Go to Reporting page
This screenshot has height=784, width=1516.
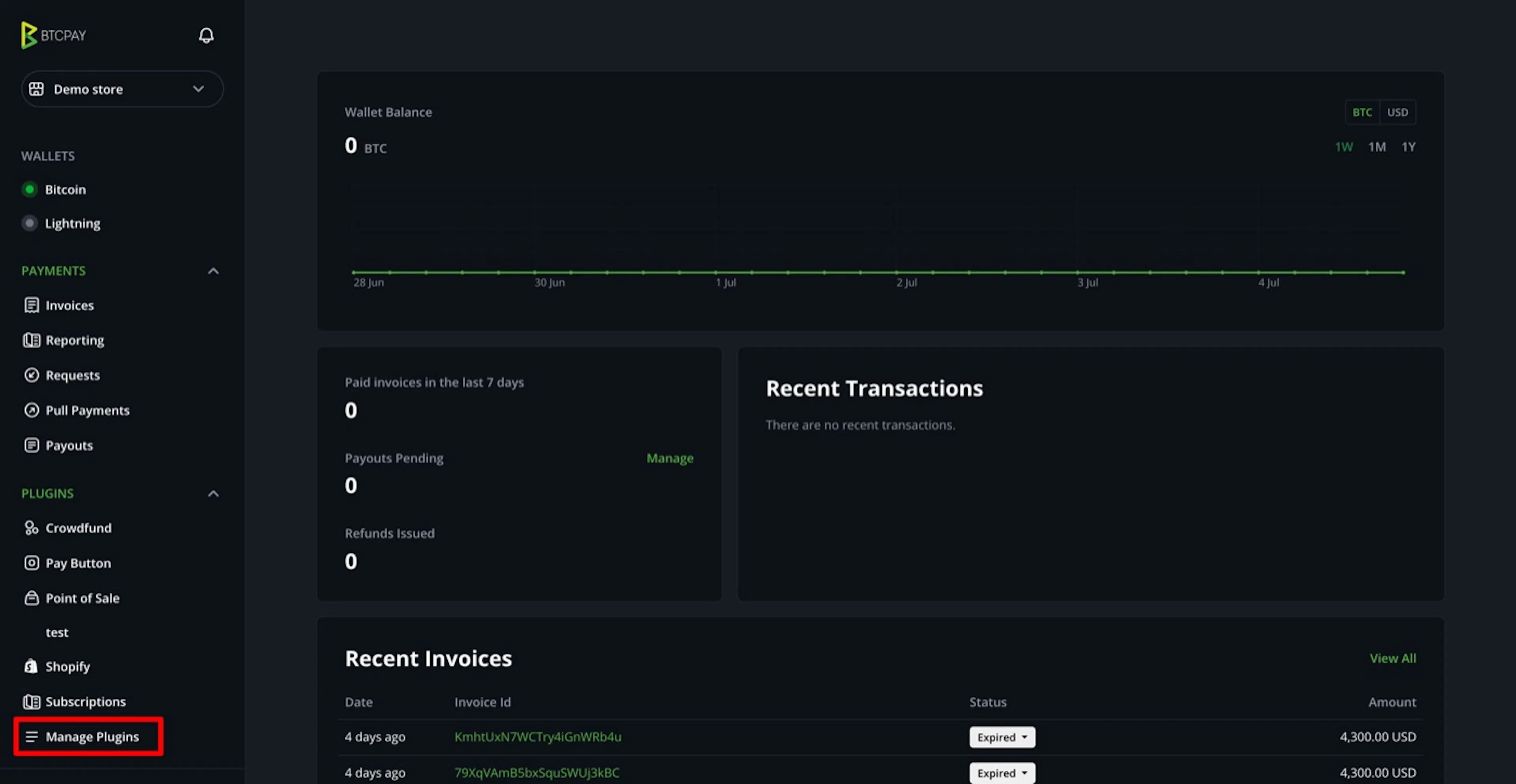point(75,340)
